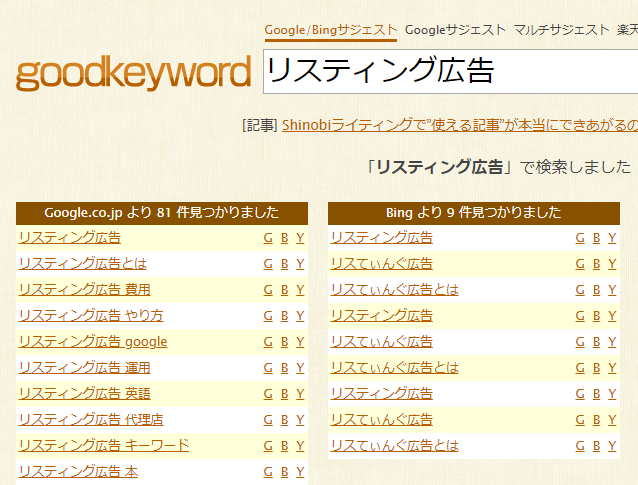Screen dimensions: 638x485
Task: Click B link for リスティング広告とは row
Action: [x=284, y=264]
